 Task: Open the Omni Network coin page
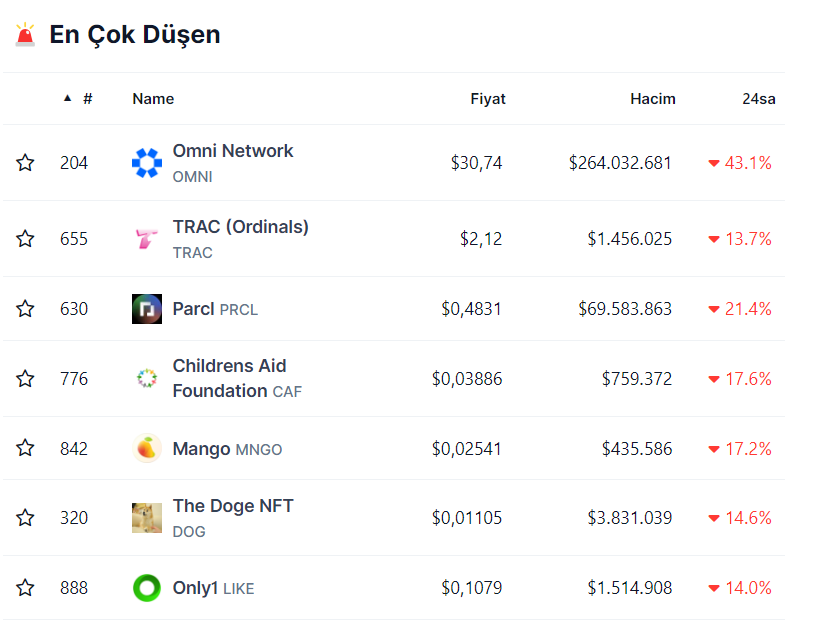[233, 152]
